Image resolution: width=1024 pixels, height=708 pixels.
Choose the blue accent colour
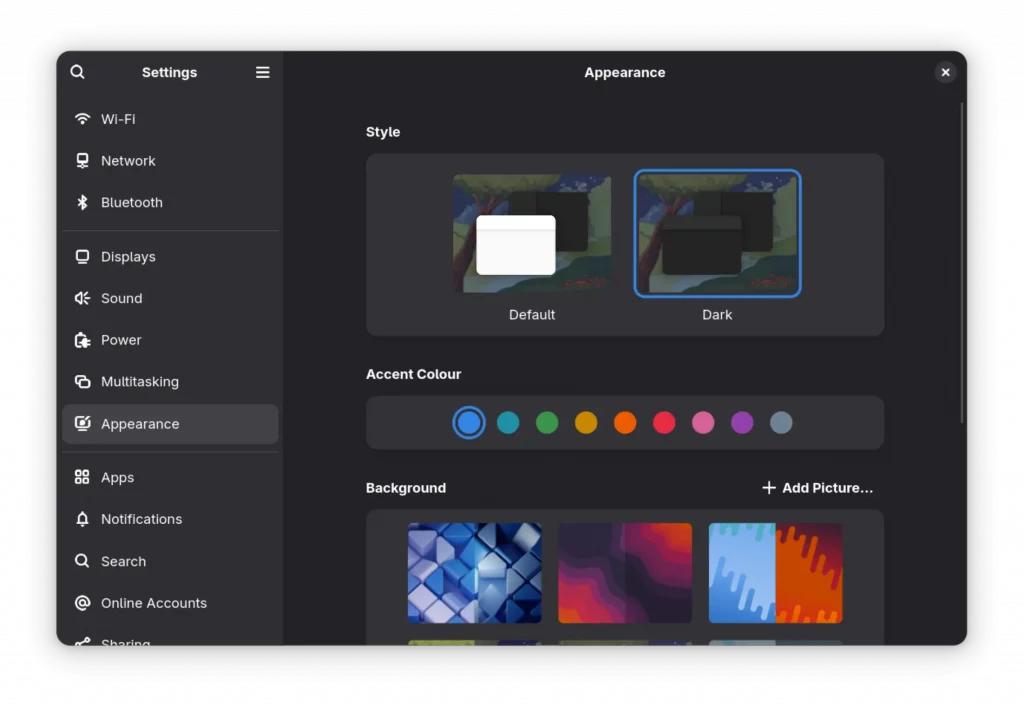click(x=469, y=423)
